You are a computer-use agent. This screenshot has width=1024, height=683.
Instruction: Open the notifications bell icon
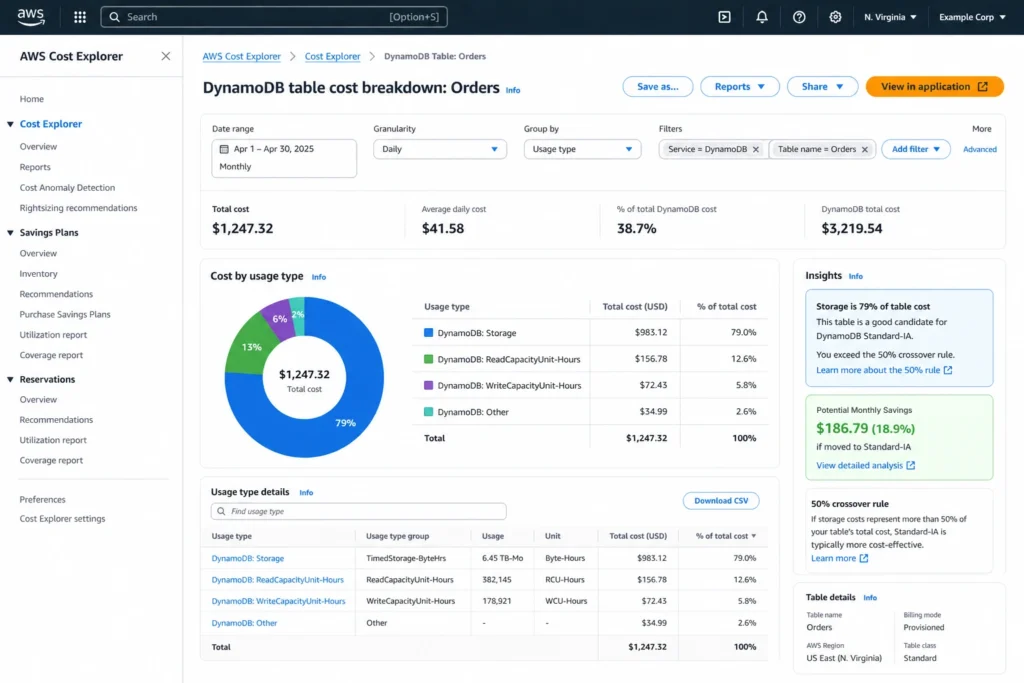tap(761, 16)
